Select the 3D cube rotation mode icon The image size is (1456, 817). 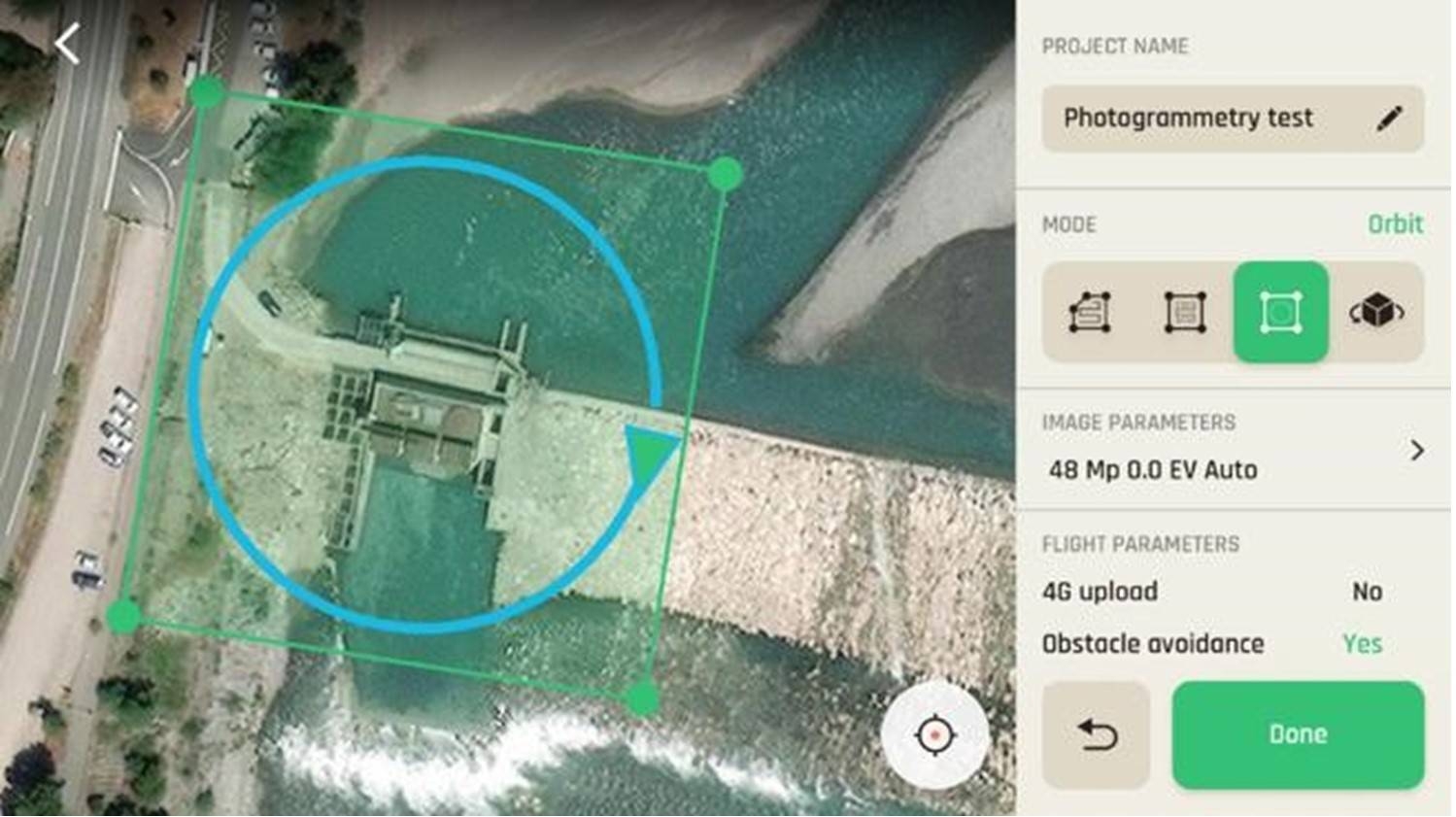tap(1375, 313)
